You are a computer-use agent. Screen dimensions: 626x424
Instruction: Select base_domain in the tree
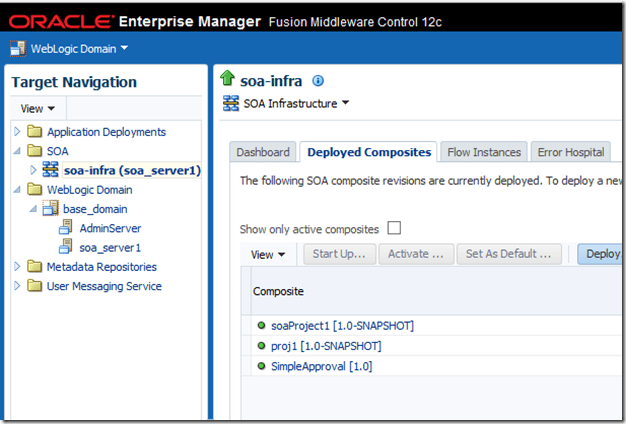coord(95,209)
